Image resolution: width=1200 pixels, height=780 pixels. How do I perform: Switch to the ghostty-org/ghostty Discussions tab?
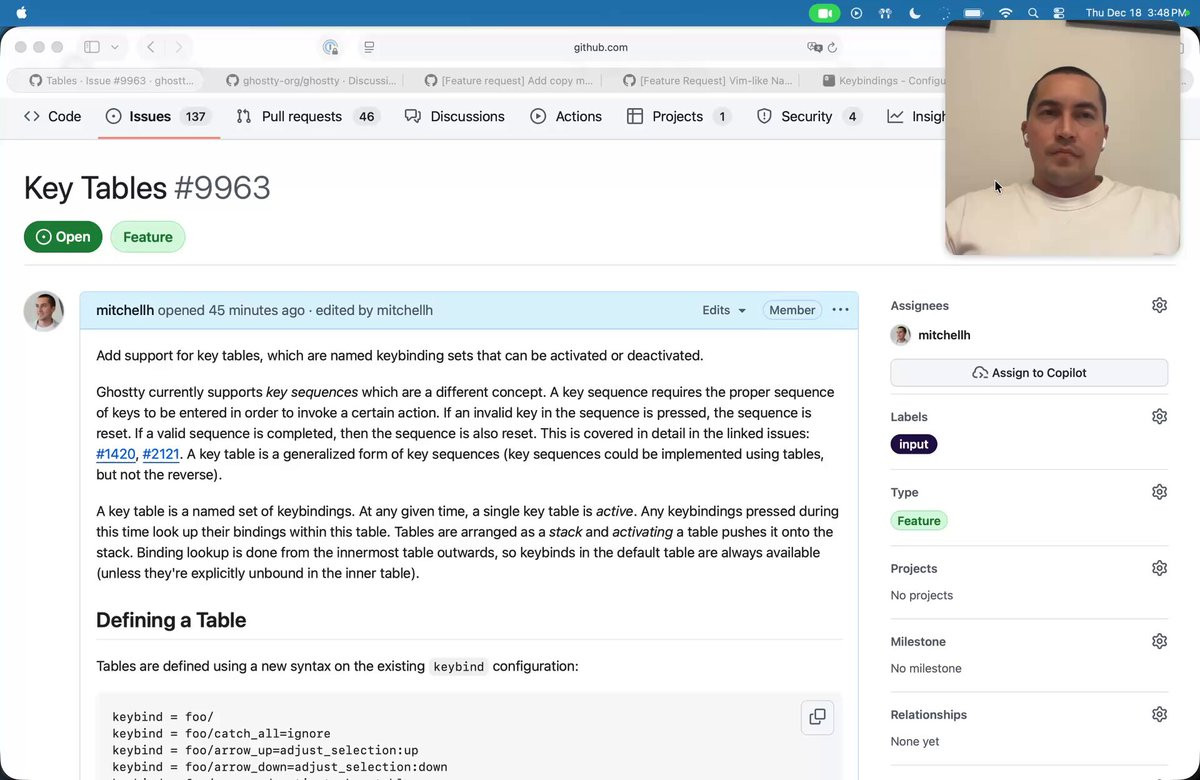click(x=309, y=80)
